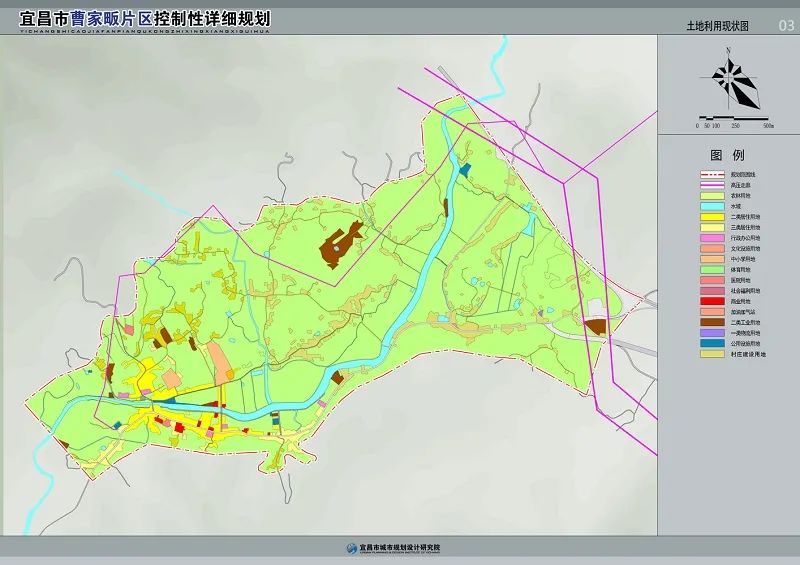This screenshot has width=800, height=565.
Task: Click the planning boundary line legend symbol
Action: pos(712,174)
